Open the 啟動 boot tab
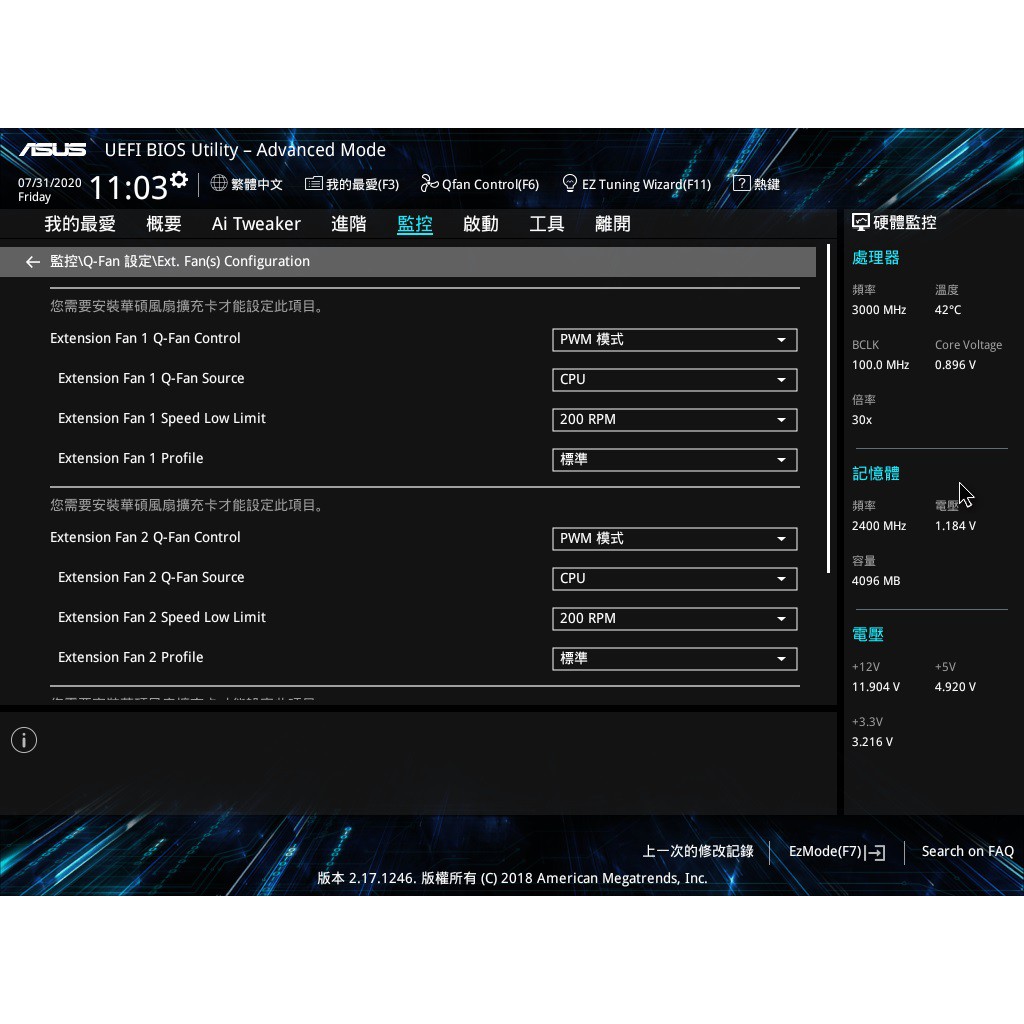 480,224
